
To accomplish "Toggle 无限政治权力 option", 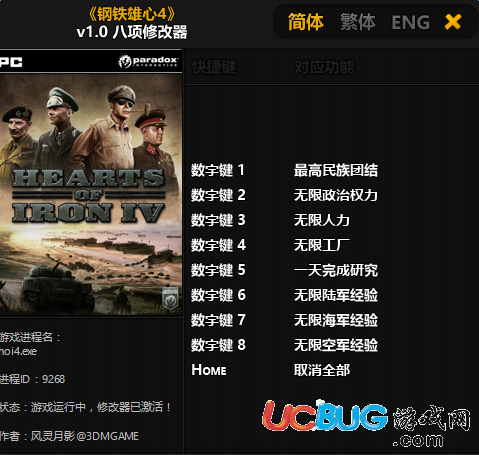I will (x=336, y=195).
